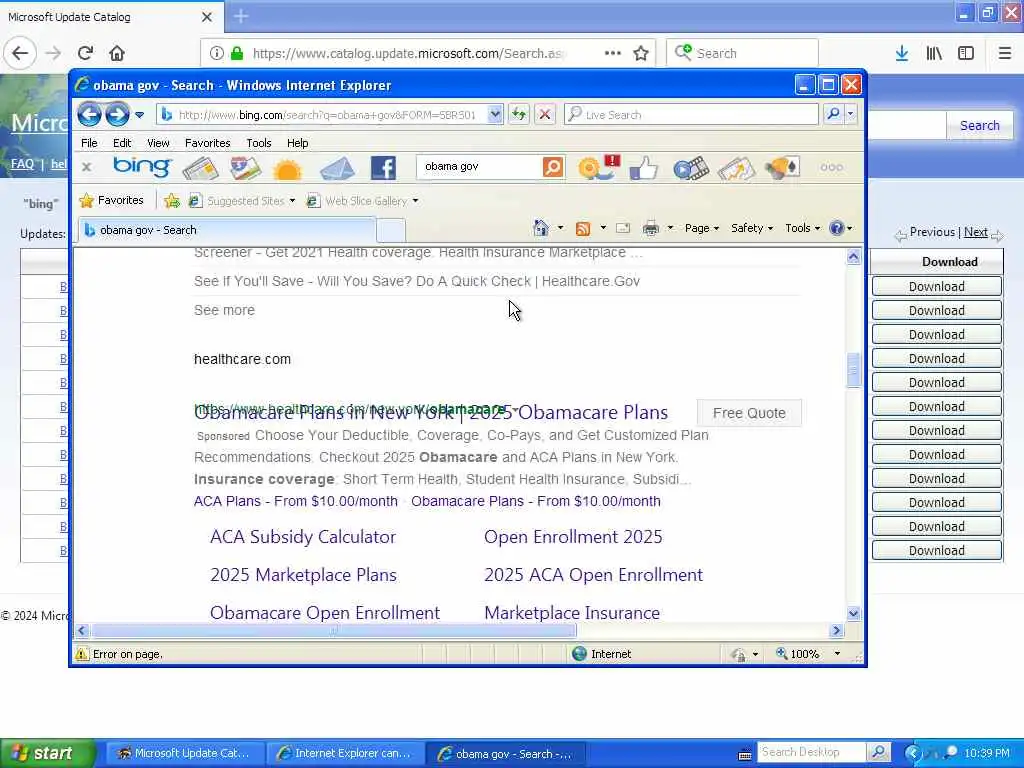
Task: Click the Bing logo on the toolbar
Action: point(142,167)
